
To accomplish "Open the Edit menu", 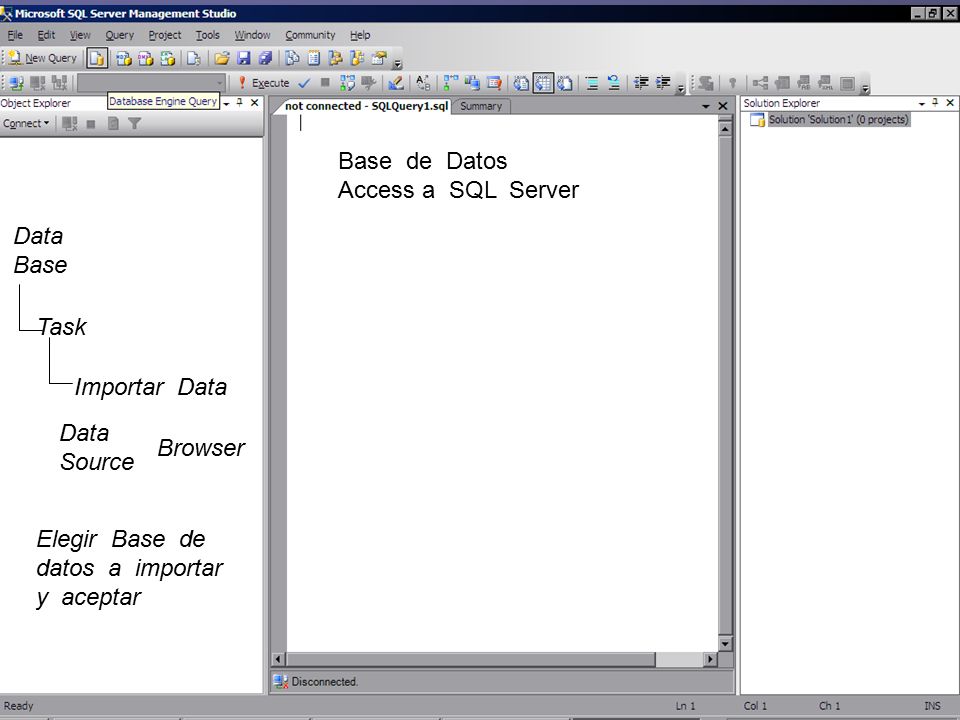I will [46, 35].
